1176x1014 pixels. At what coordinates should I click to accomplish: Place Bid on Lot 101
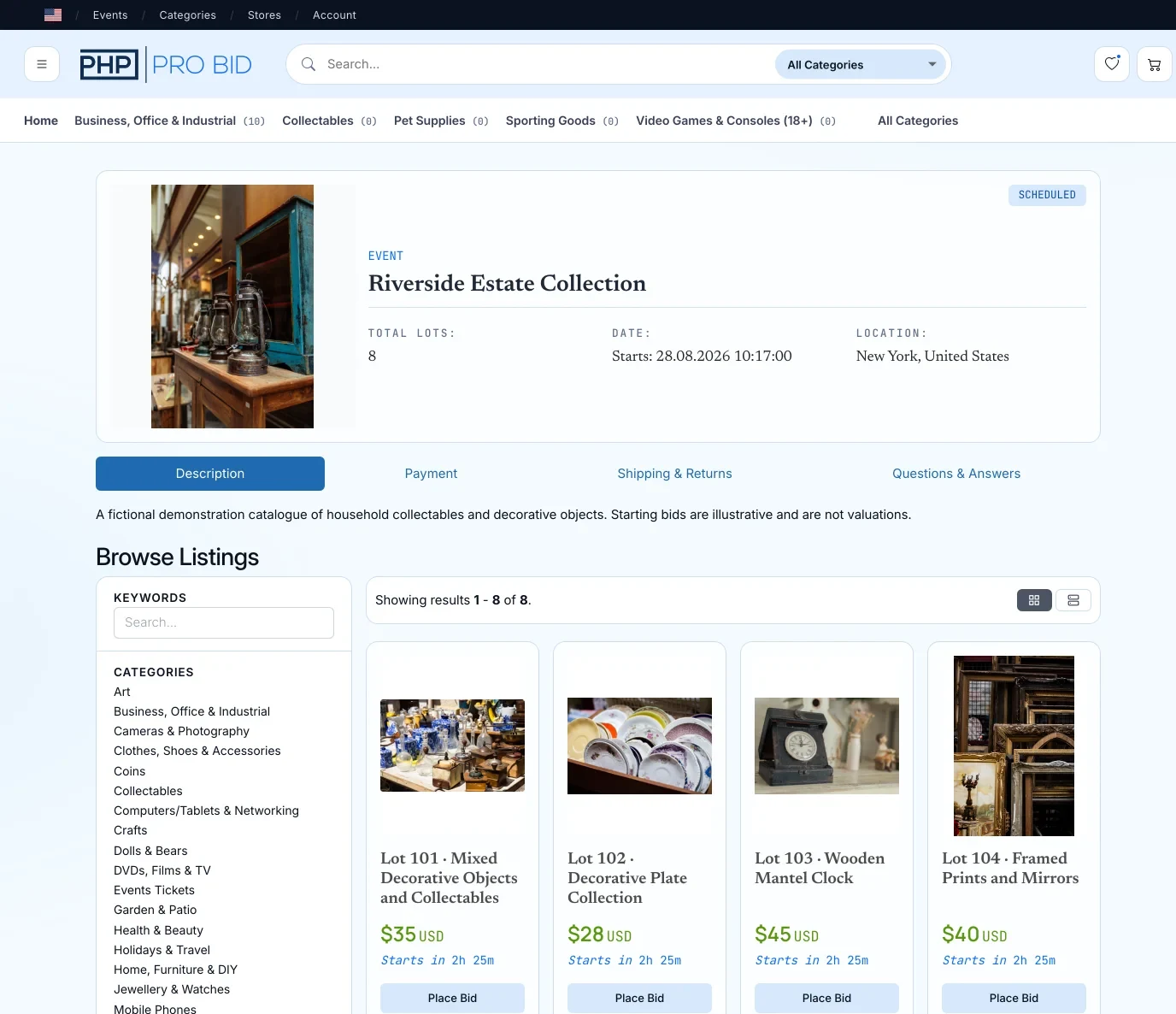tap(452, 998)
